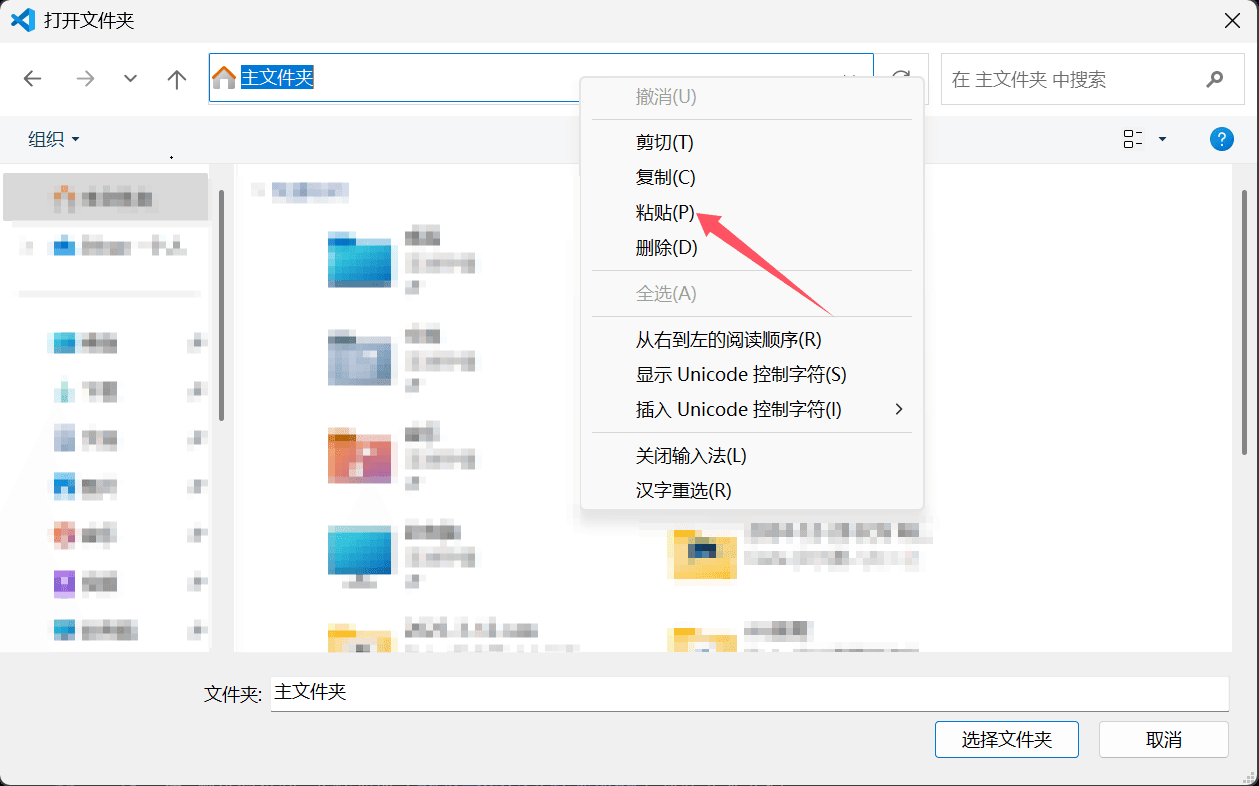1259x786 pixels.
Task: Open the 组织 dropdown menu
Action: click(54, 139)
